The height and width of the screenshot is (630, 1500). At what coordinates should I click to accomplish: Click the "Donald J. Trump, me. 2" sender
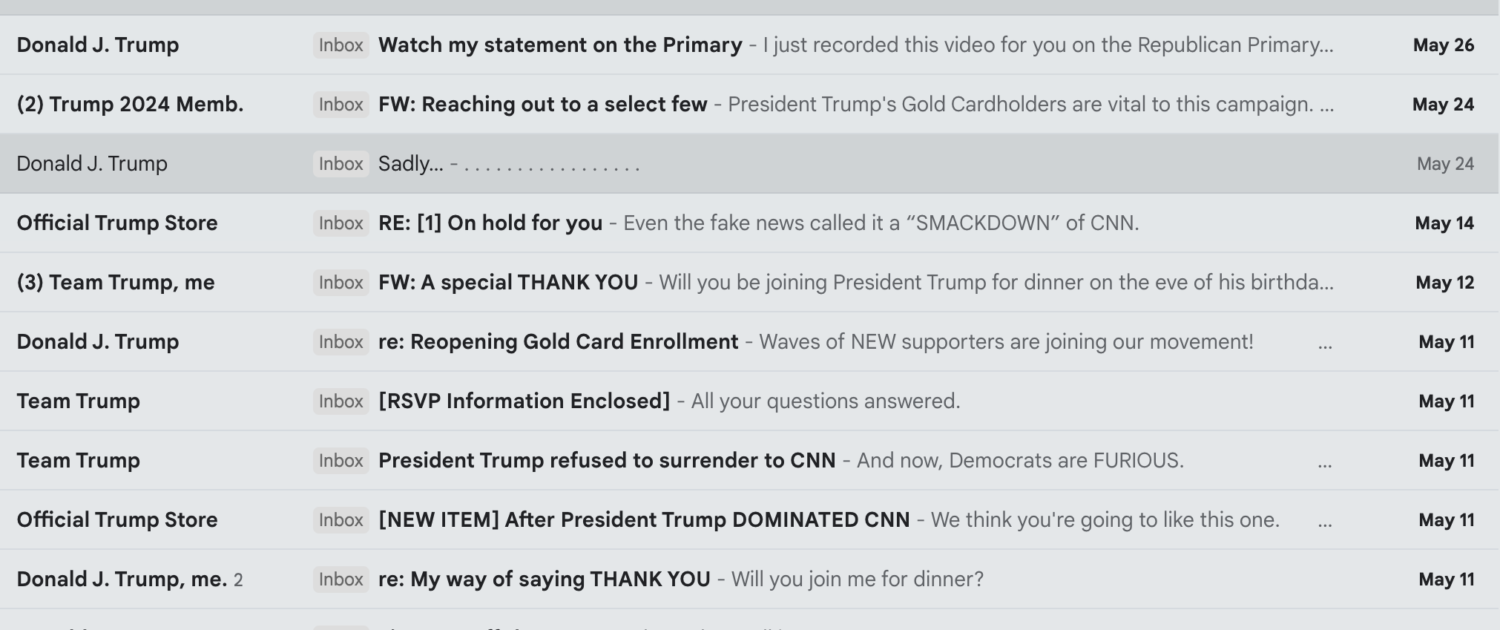[x=129, y=579]
